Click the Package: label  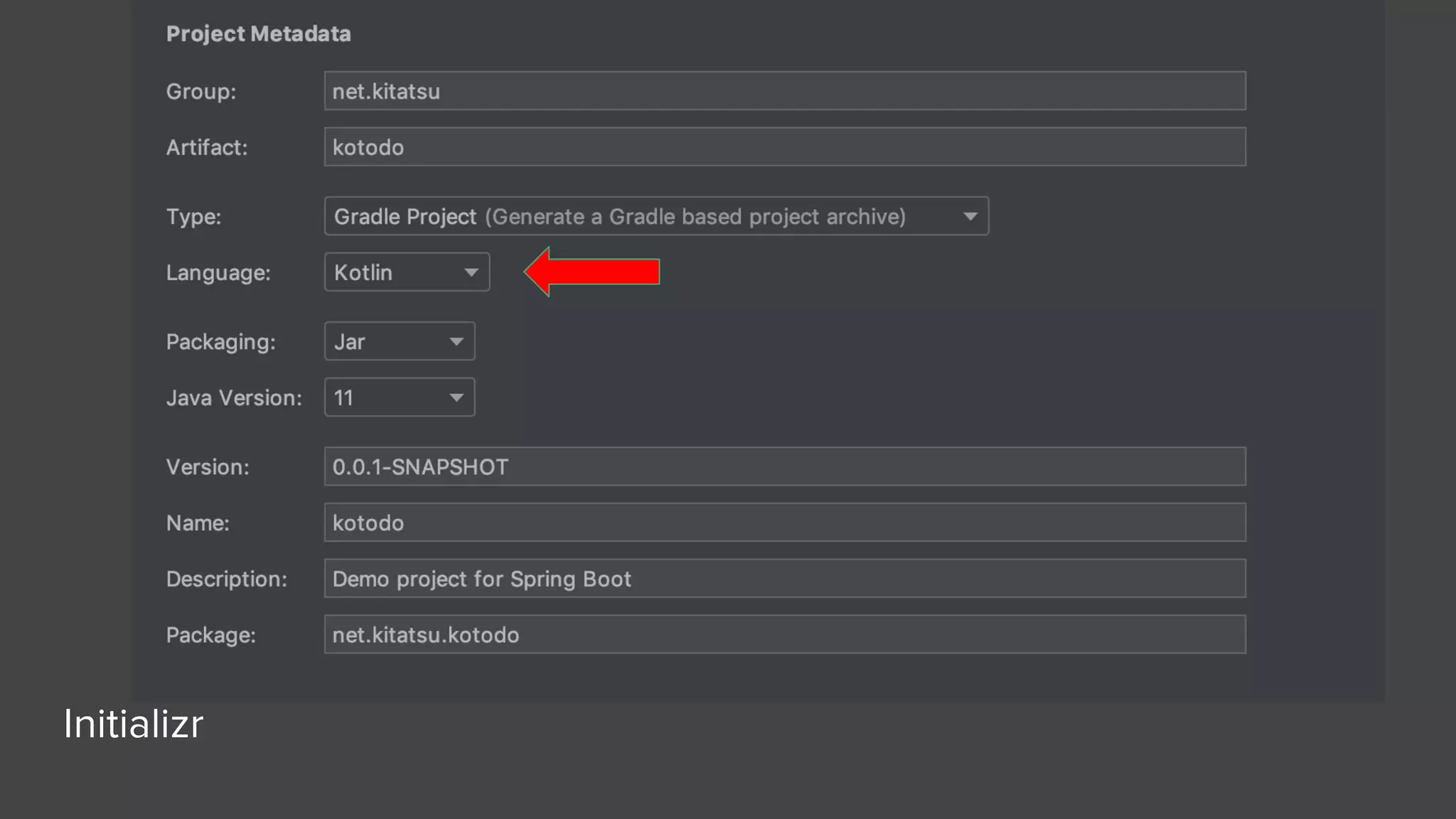210,635
